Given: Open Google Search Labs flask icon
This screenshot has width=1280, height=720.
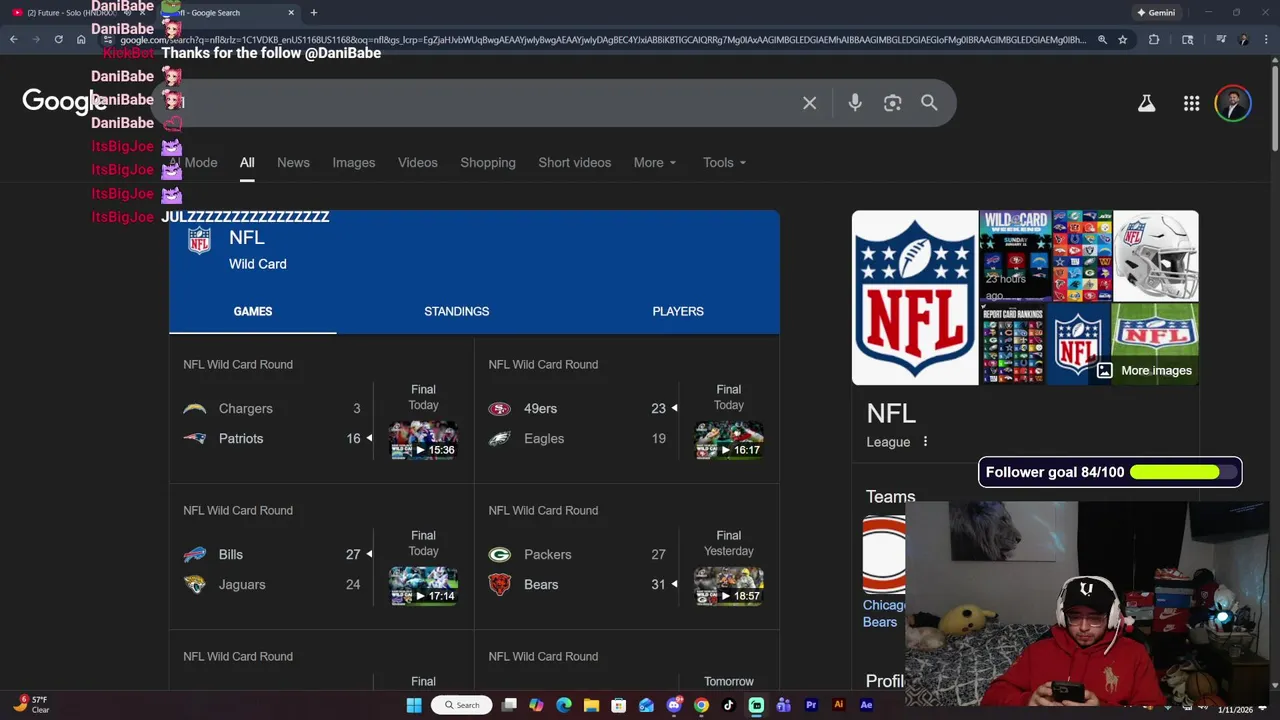Looking at the screenshot, I should (x=1147, y=103).
